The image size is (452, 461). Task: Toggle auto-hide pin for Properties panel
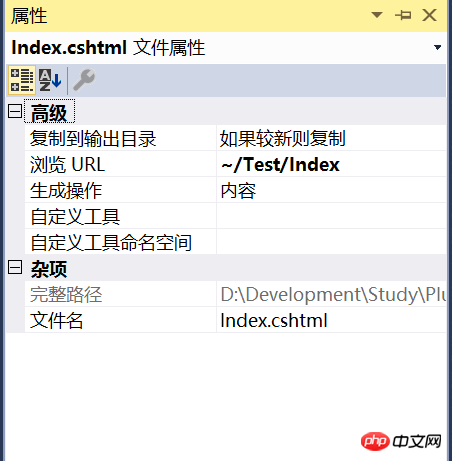(403, 15)
